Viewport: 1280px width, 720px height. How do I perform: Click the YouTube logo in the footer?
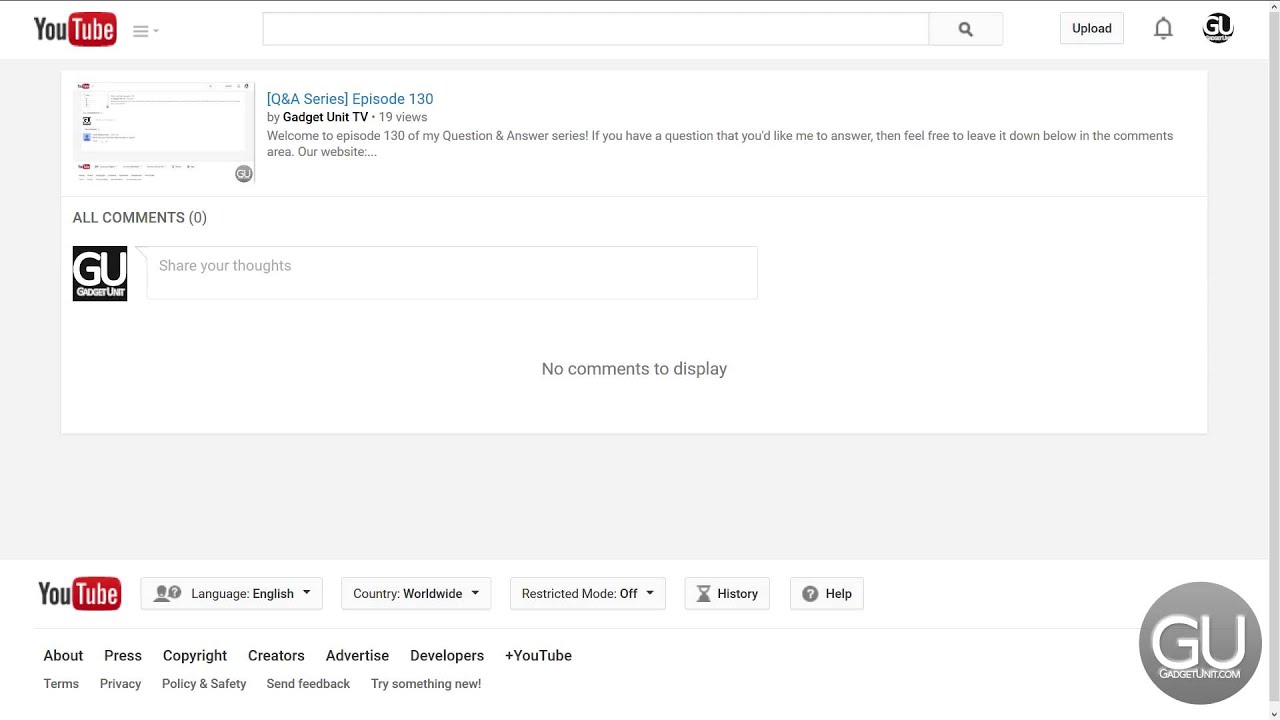pos(79,593)
